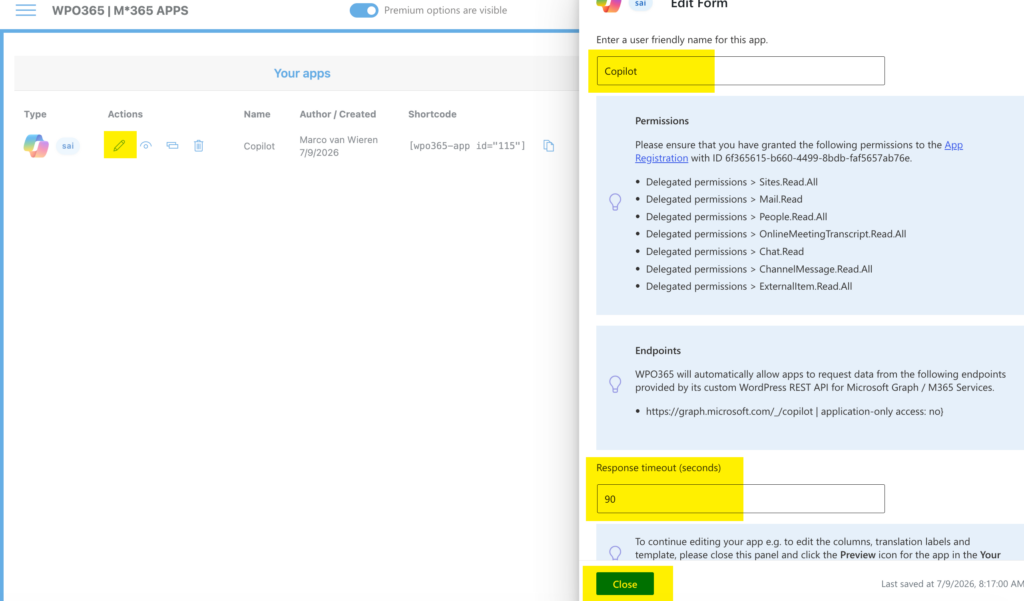The image size is (1024, 601).
Task: Click the sai badge in apps row
Action: [68, 146]
